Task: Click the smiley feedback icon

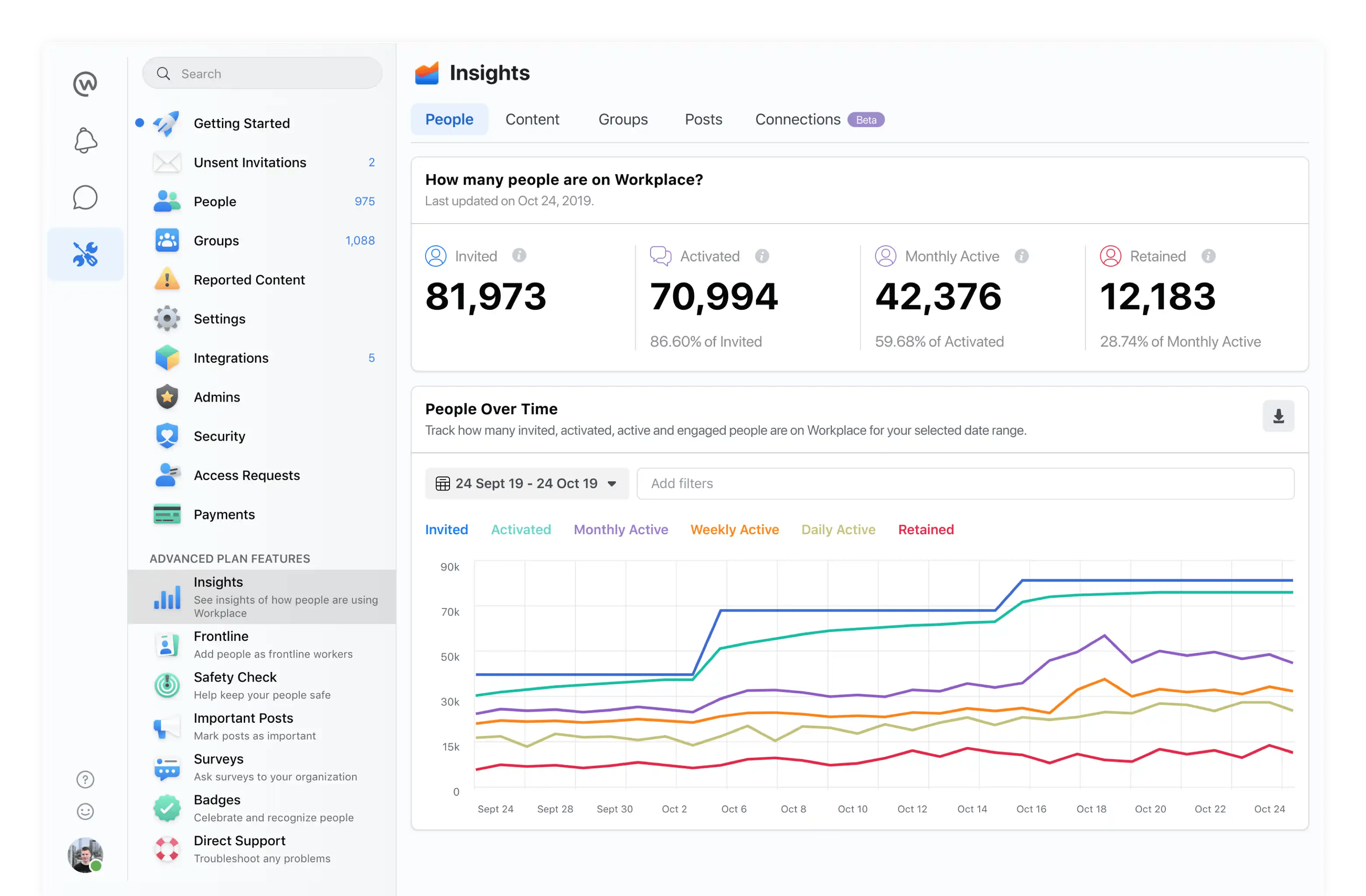Action: coord(85,811)
